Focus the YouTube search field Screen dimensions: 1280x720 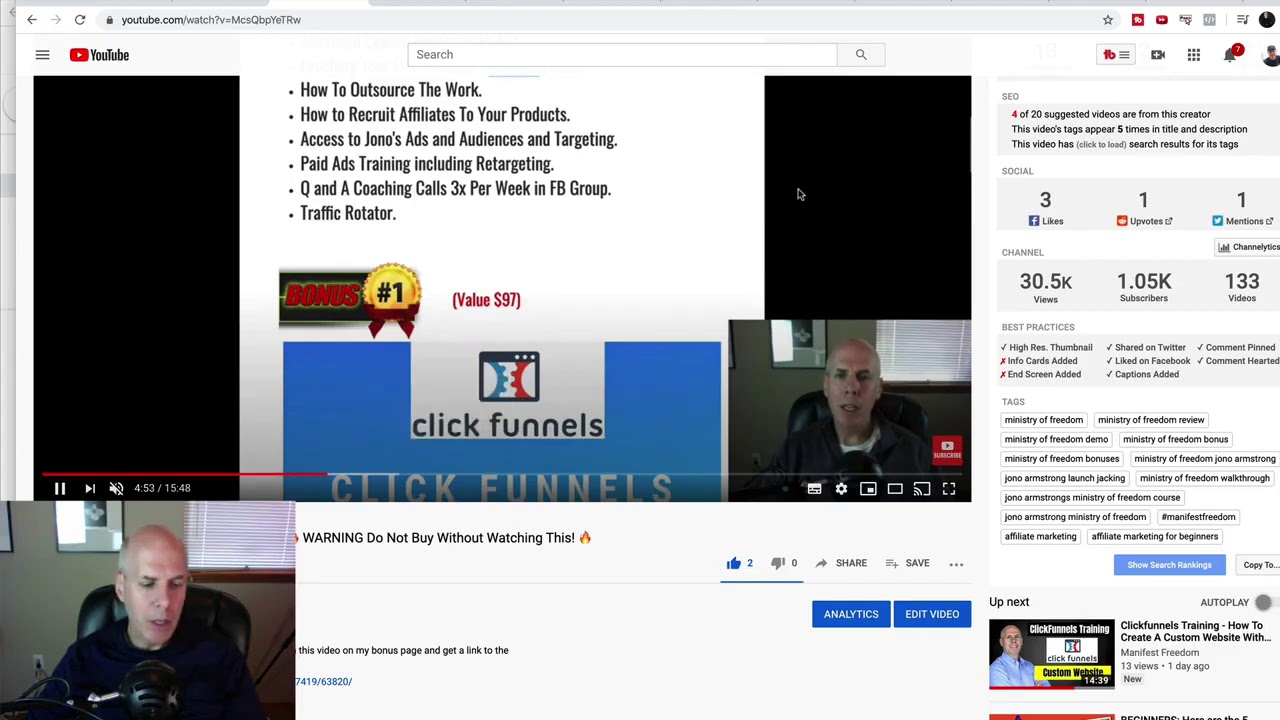tap(622, 55)
